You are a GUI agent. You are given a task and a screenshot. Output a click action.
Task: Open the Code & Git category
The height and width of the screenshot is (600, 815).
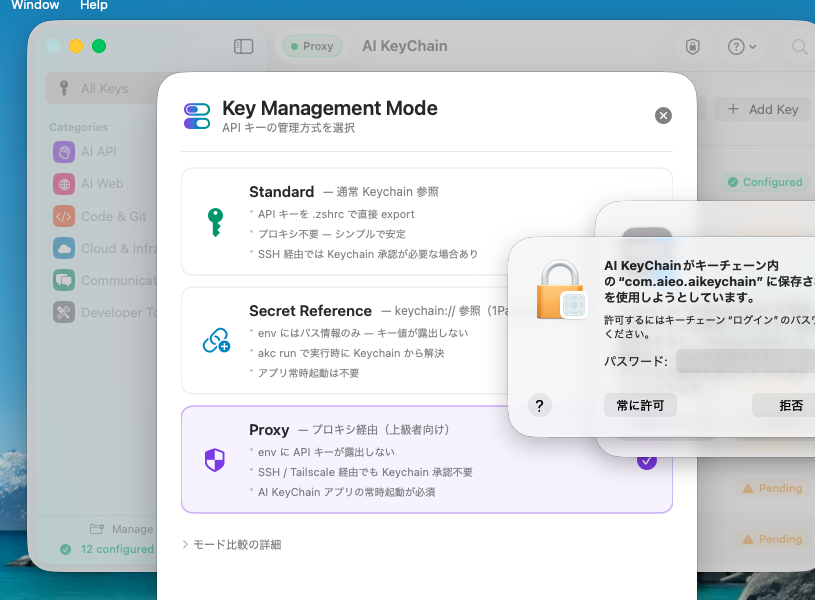65,216
